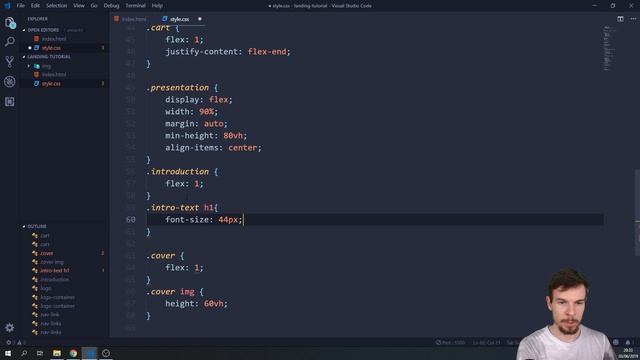Screen dimensions: 640x360
Task: Click the VS Code logo in title bar
Action: tap(7, 6)
